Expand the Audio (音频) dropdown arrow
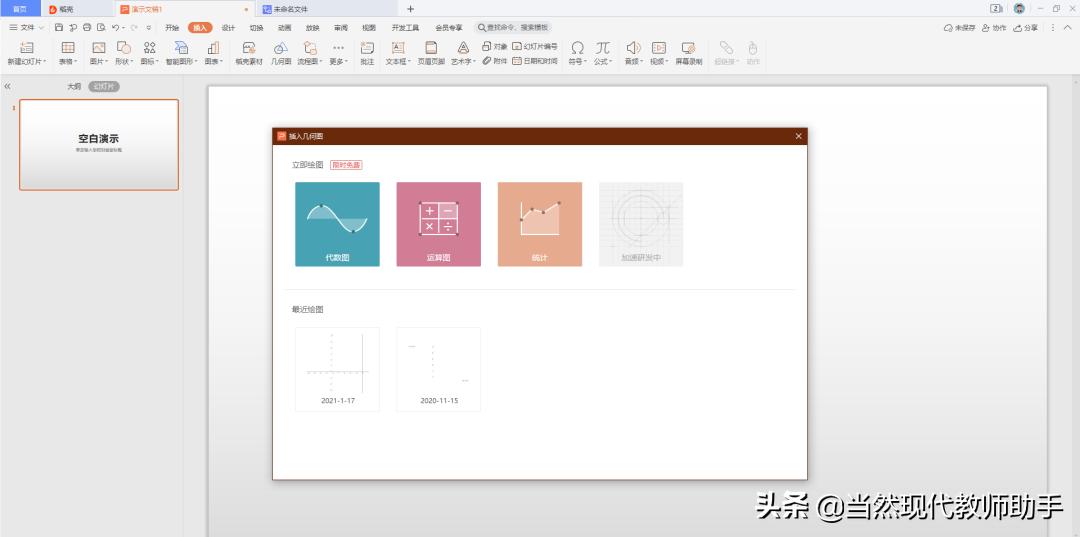The width and height of the screenshot is (1080, 537). coord(642,62)
